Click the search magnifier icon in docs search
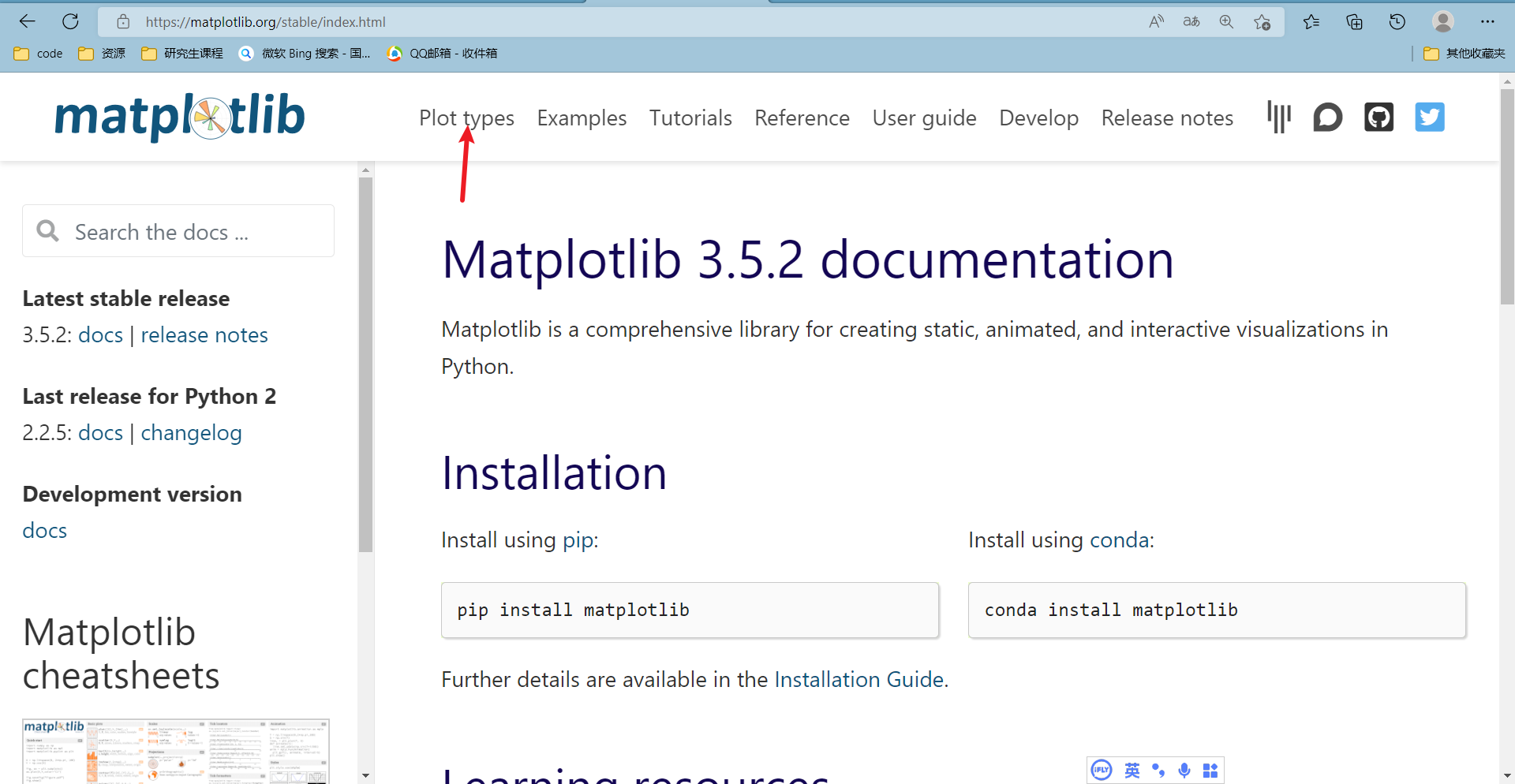Screen dimensions: 1515x784 (48, 230)
